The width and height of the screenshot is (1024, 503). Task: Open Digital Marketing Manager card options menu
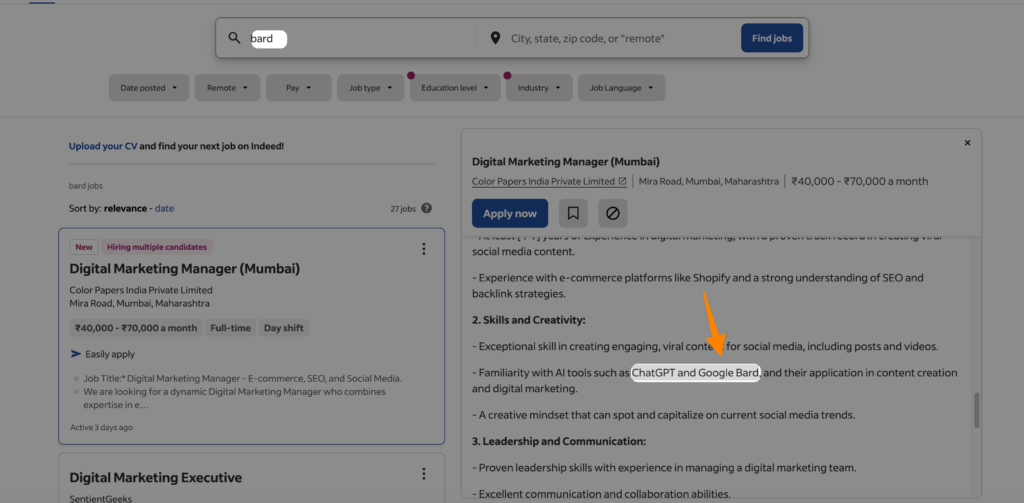424,249
